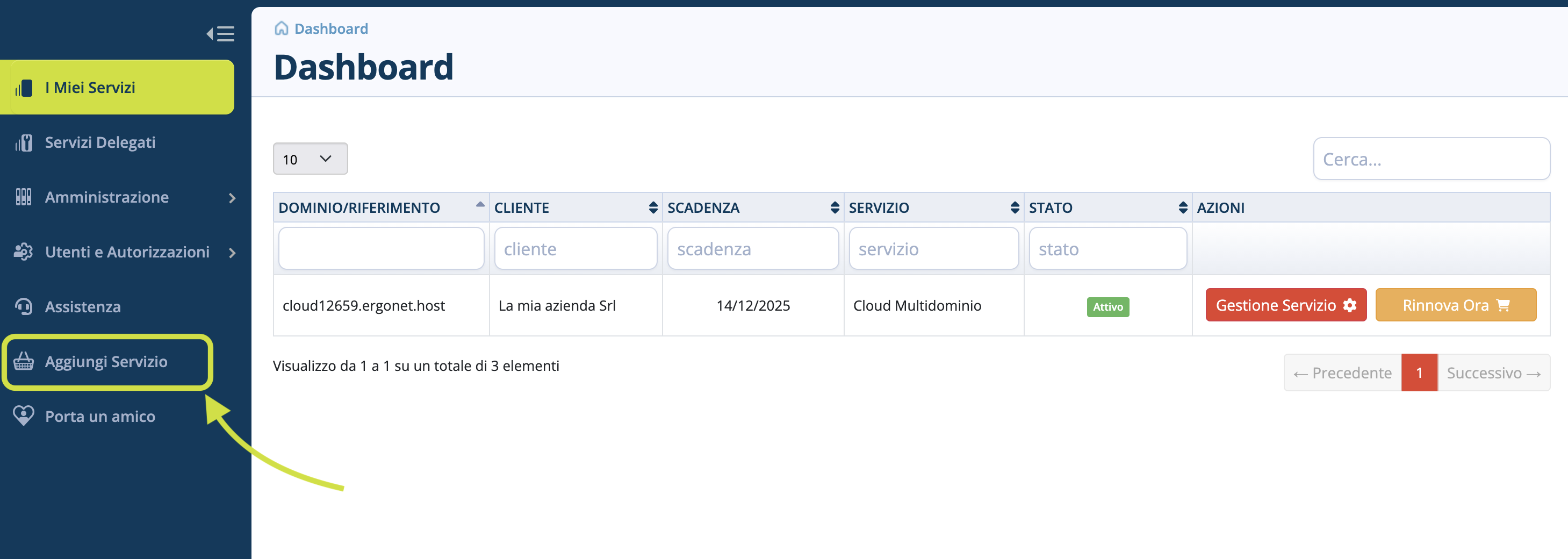
Task: Click the Aggiungi Servizio basket icon
Action: 24,361
